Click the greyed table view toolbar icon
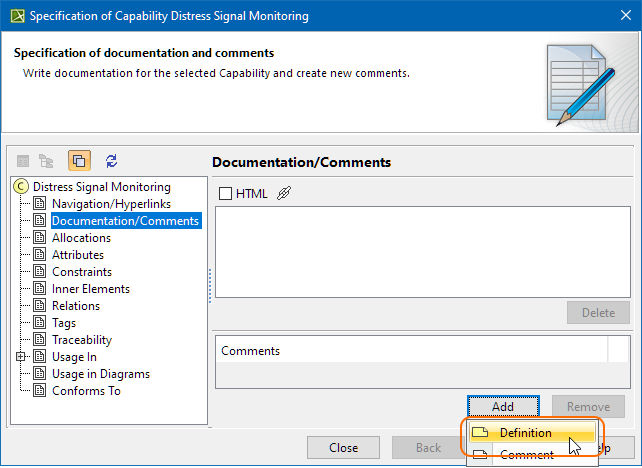 click(23, 160)
